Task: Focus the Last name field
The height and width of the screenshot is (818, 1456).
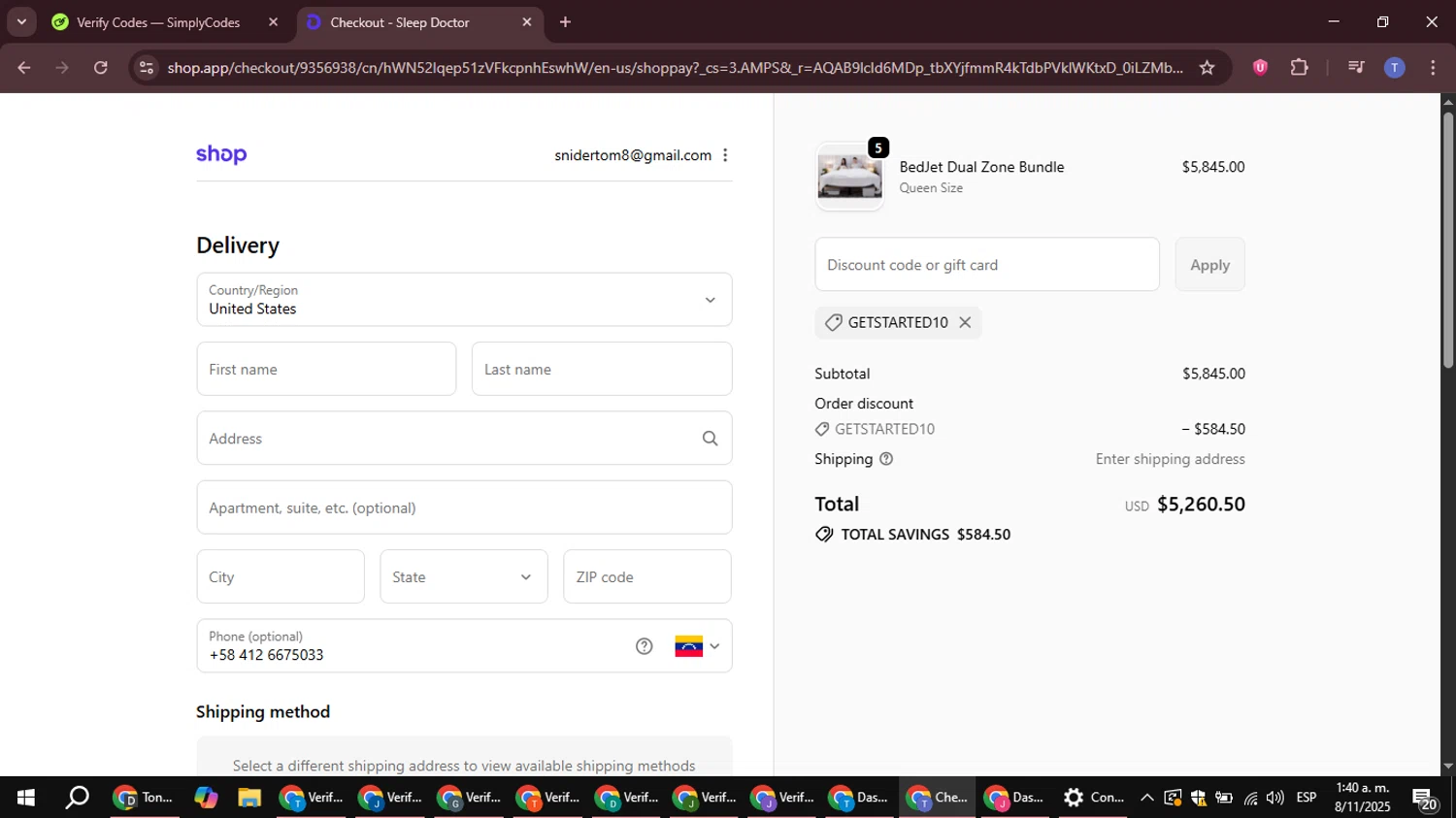Action: tap(602, 369)
